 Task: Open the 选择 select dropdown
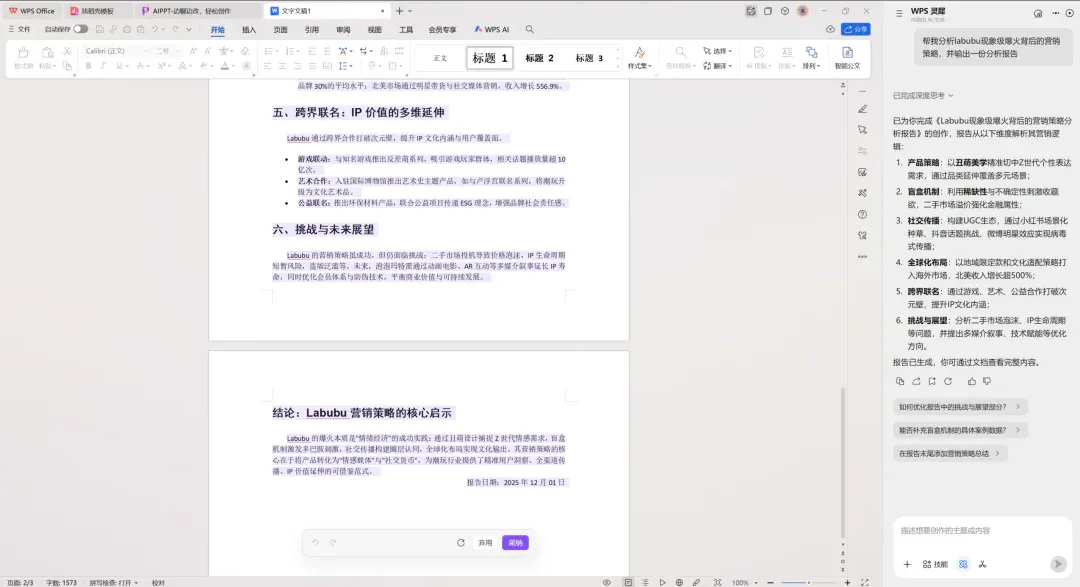click(717, 51)
